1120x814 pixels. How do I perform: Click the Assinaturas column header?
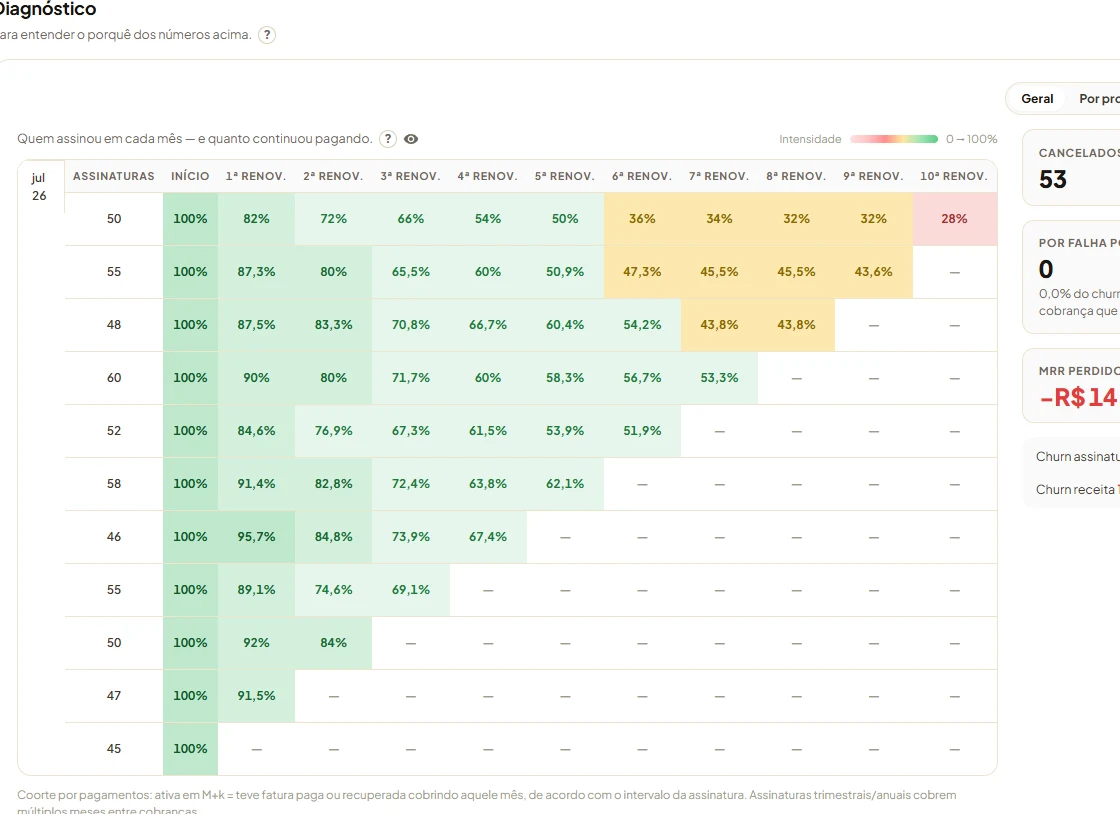tap(114, 176)
